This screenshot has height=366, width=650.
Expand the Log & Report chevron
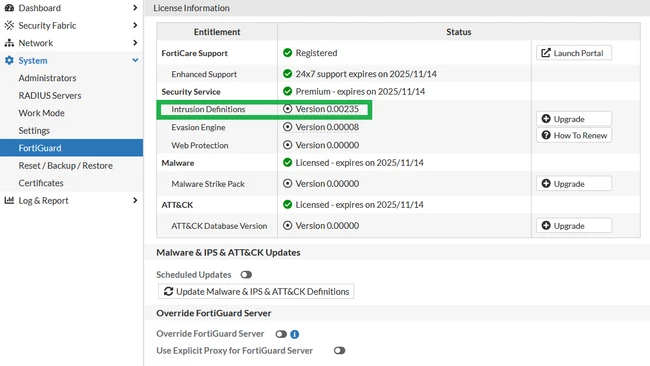coord(135,200)
